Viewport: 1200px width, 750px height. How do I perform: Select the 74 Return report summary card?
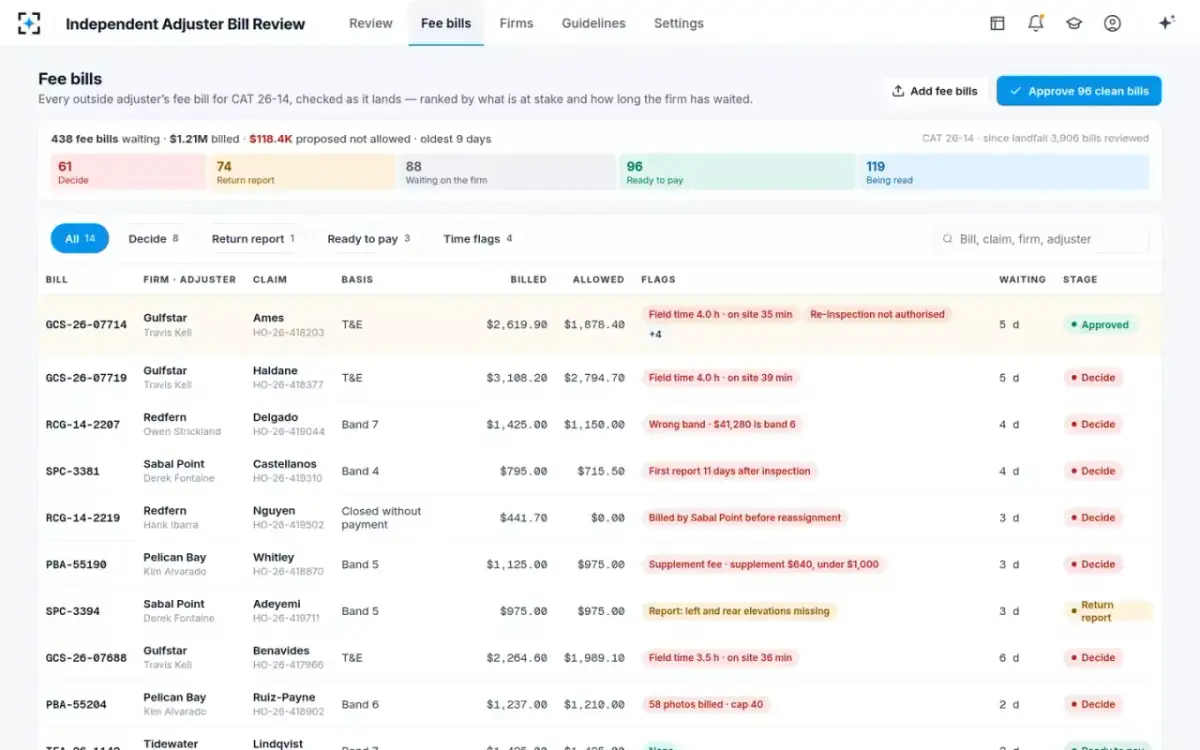pyautogui.click(x=301, y=172)
